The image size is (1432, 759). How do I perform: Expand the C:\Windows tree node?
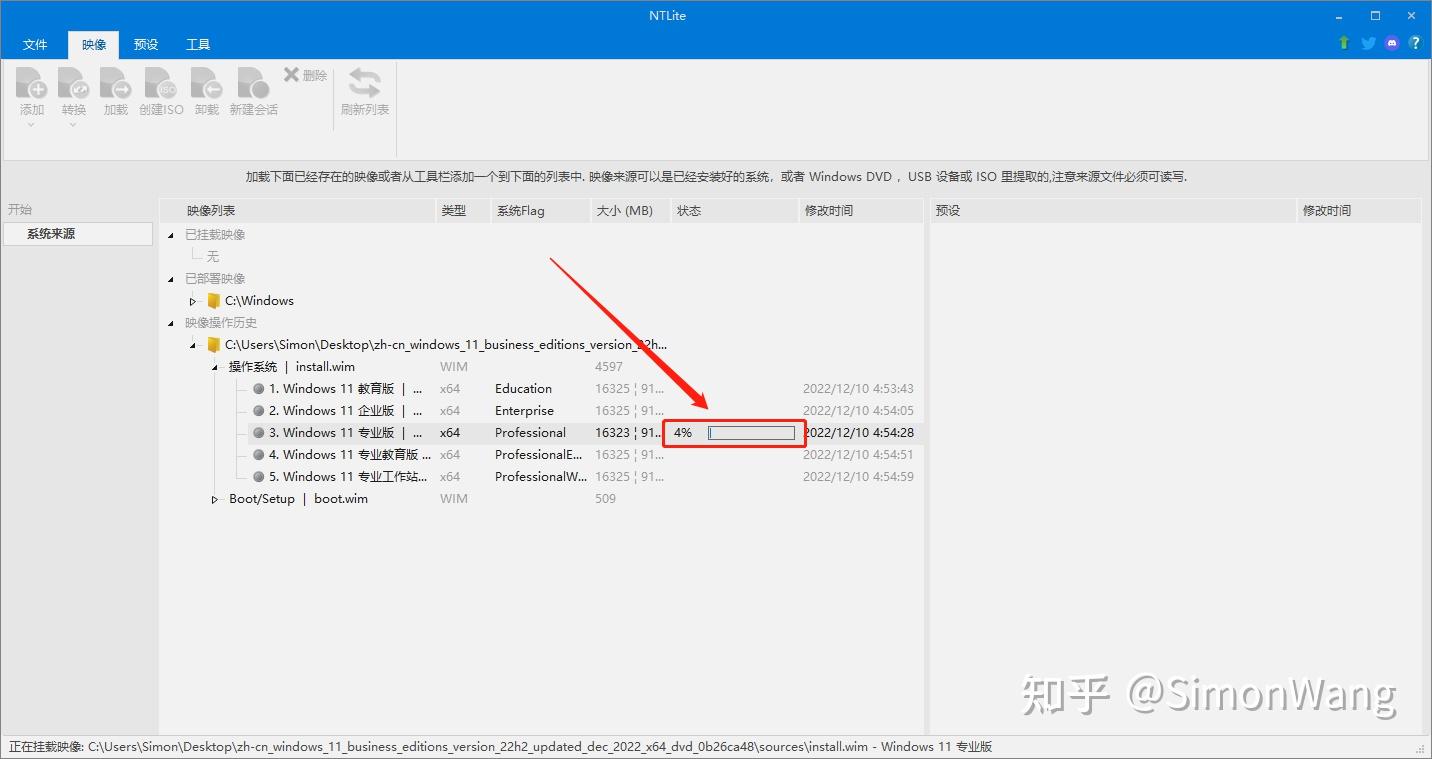(x=192, y=300)
